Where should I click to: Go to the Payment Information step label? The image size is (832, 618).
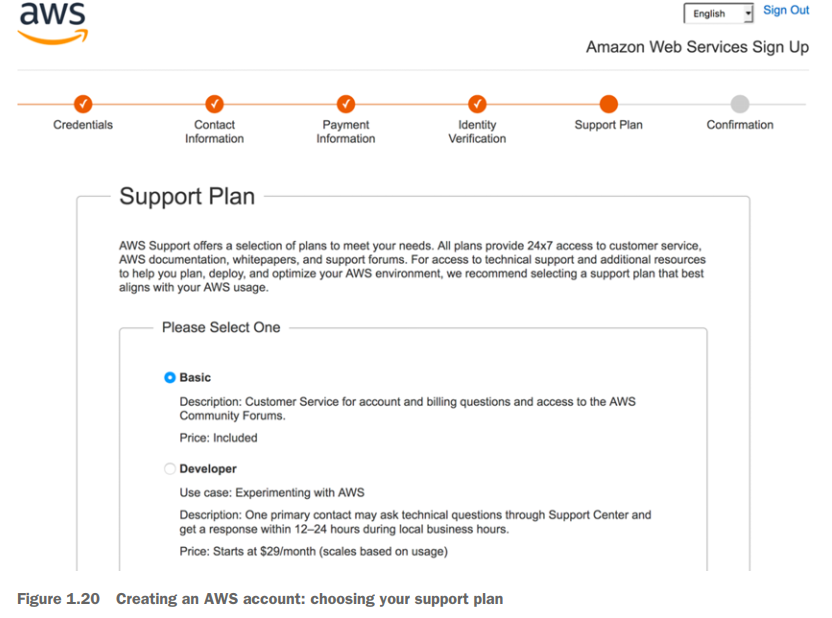pyautogui.click(x=346, y=132)
